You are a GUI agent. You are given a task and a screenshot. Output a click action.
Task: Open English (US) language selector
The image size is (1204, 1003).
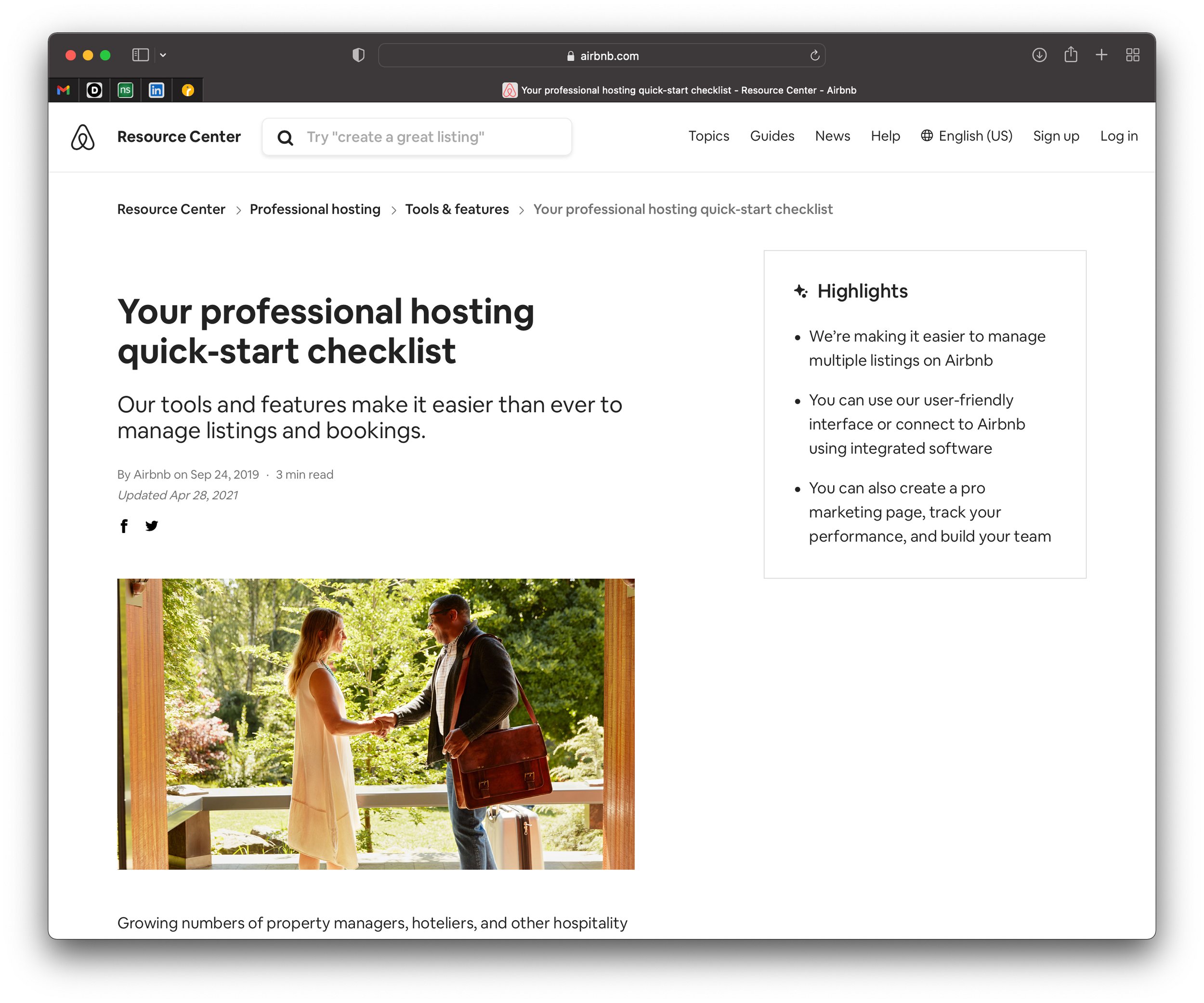967,136
